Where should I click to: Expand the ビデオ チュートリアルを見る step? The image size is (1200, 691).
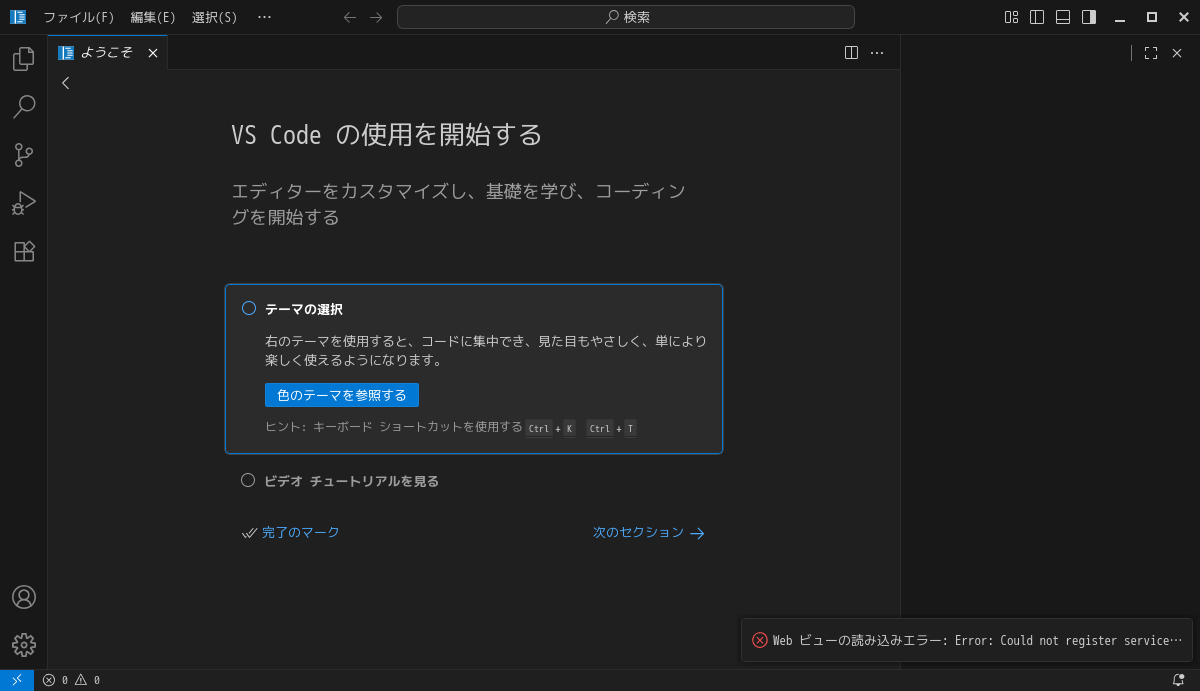tap(351, 481)
